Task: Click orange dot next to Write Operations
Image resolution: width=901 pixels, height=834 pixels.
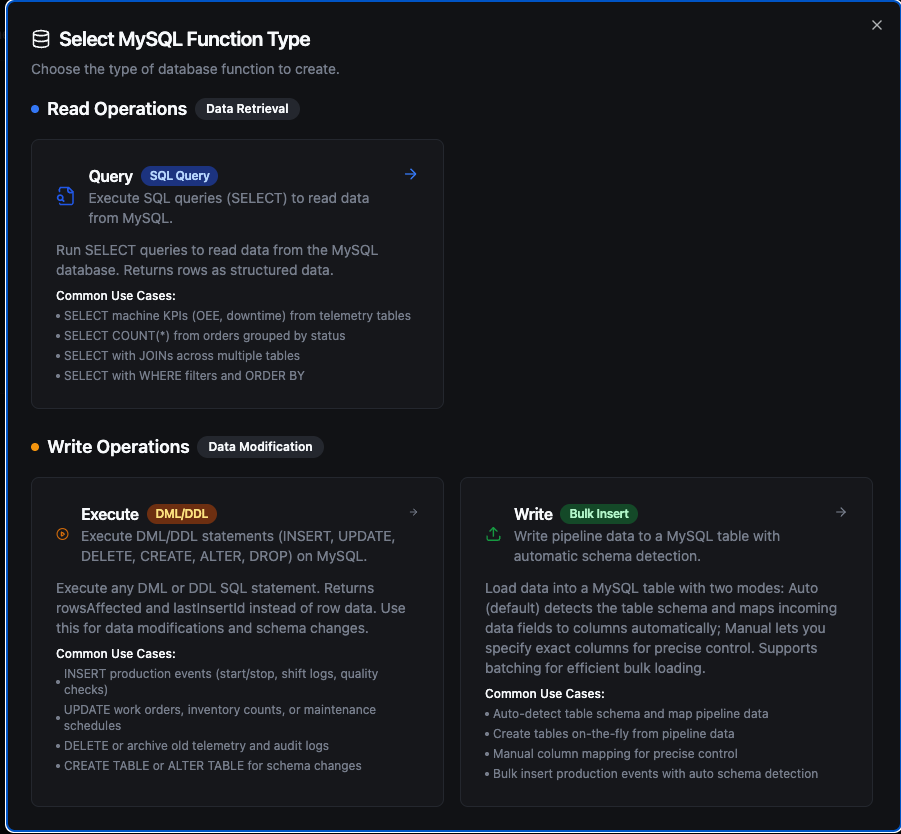Action: click(x=35, y=447)
